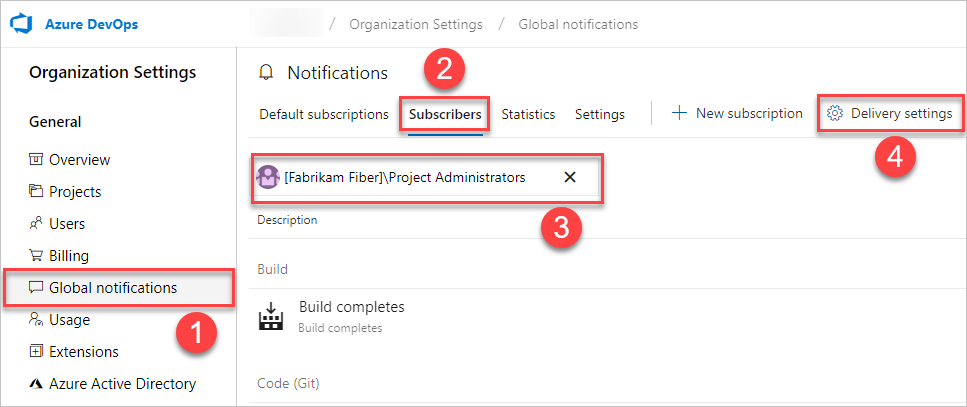Image resolution: width=967 pixels, height=407 pixels.
Task: Open the Projects settings page
Action: pyautogui.click(x=75, y=192)
